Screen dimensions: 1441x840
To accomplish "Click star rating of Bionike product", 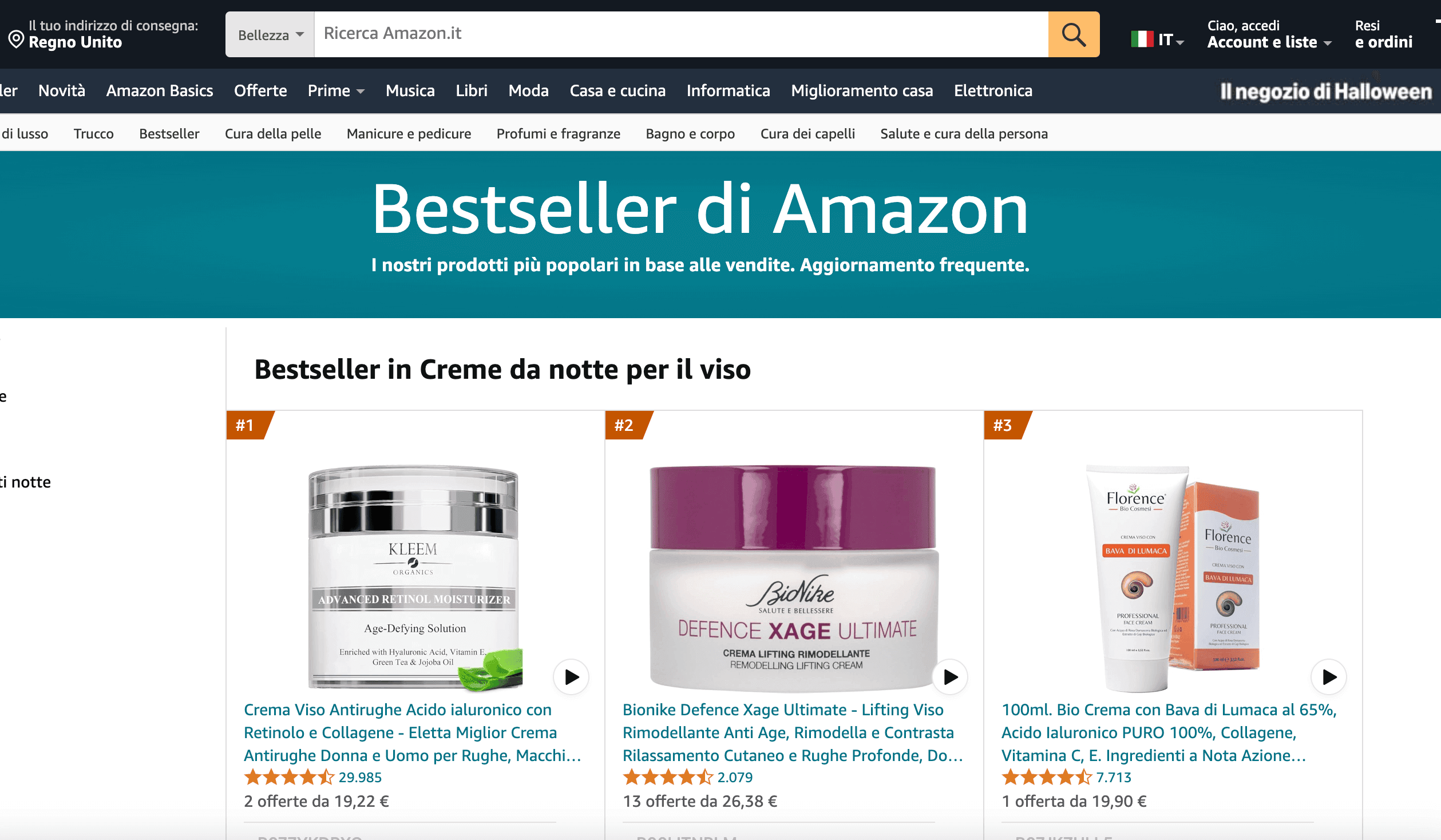I will click(668, 777).
